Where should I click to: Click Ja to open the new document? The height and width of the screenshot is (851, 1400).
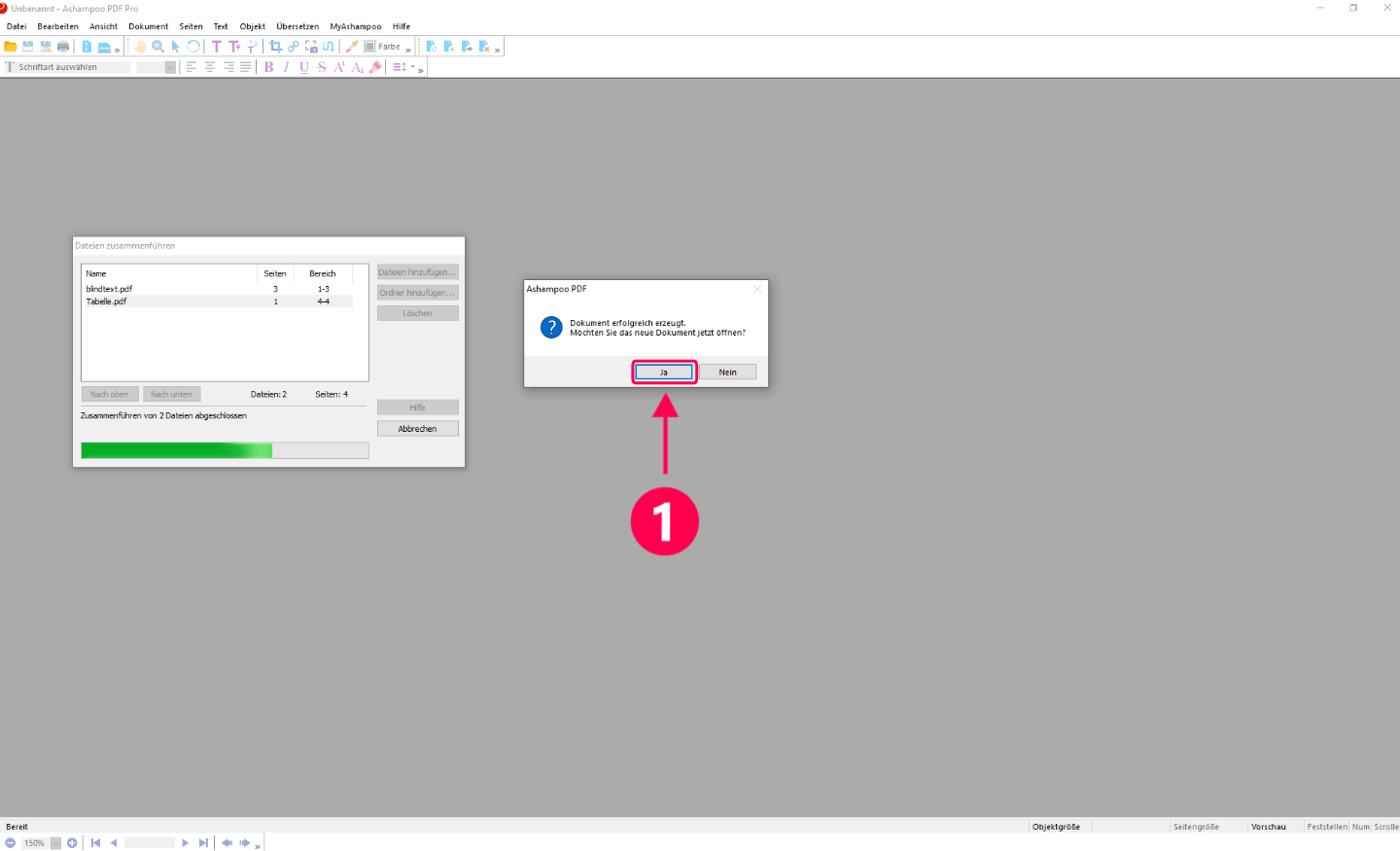(664, 372)
